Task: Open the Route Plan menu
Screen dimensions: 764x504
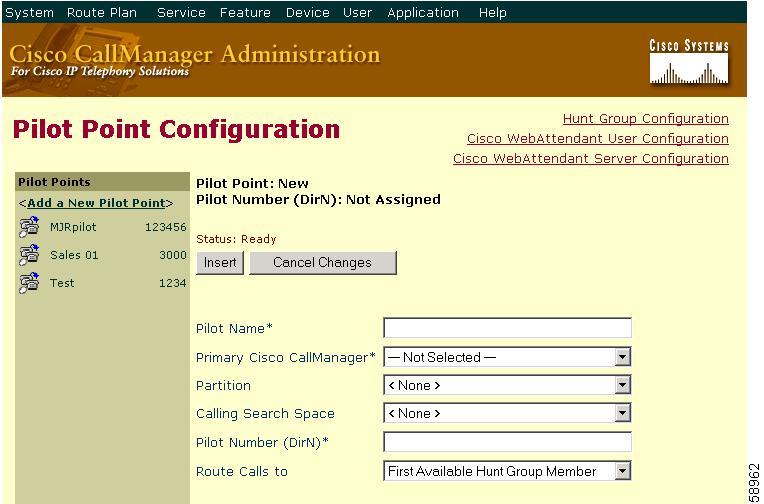Action: click(102, 13)
